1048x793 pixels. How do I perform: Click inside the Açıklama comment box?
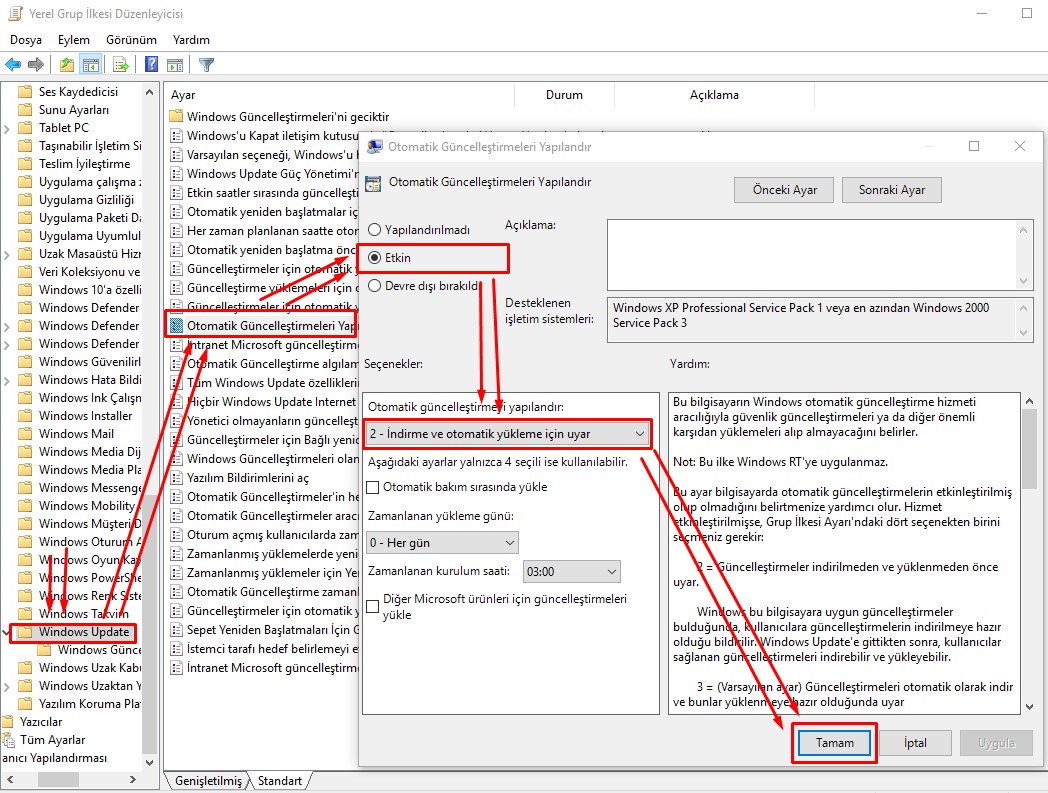[812, 255]
